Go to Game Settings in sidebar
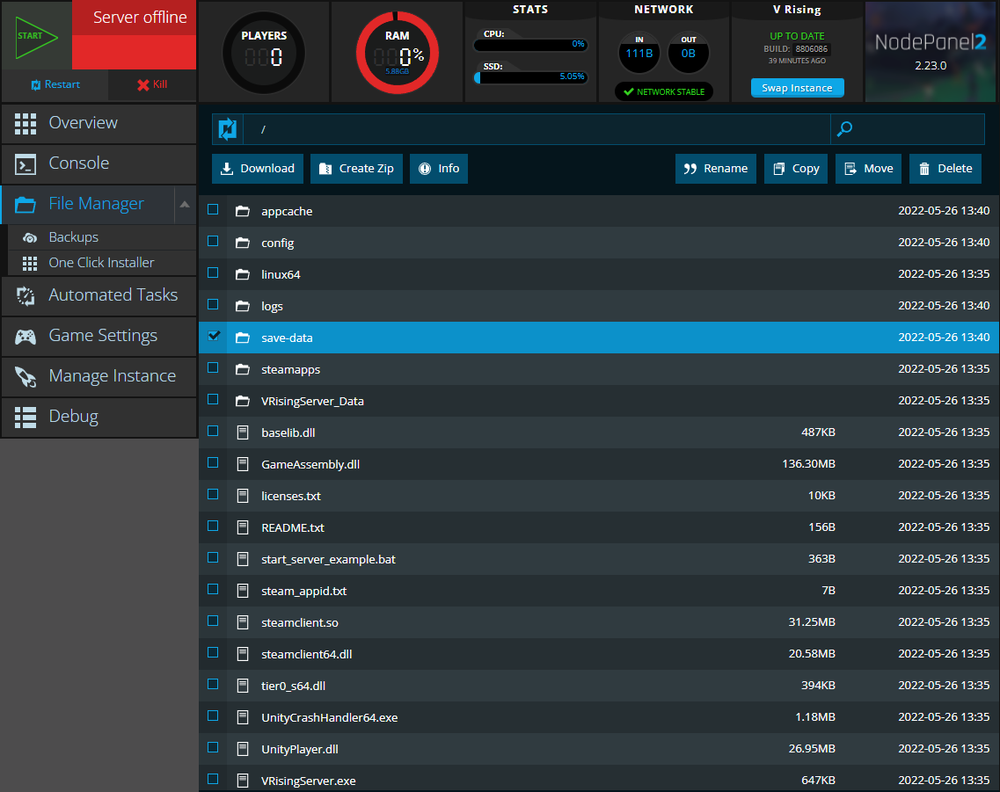Image resolution: width=1000 pixels, height=792 pixels. [103, 336]
